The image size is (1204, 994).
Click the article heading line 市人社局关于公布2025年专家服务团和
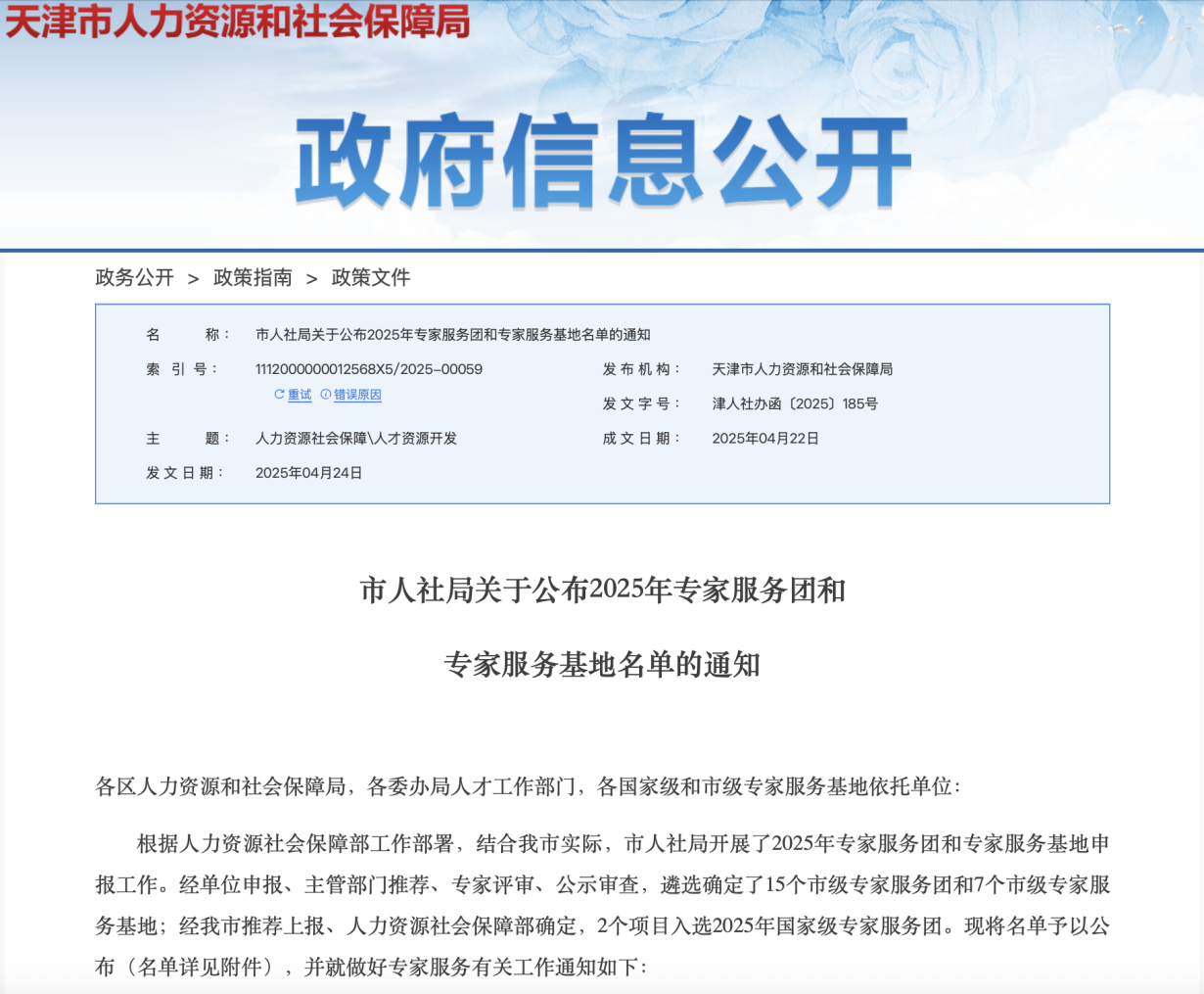point(602,591)
